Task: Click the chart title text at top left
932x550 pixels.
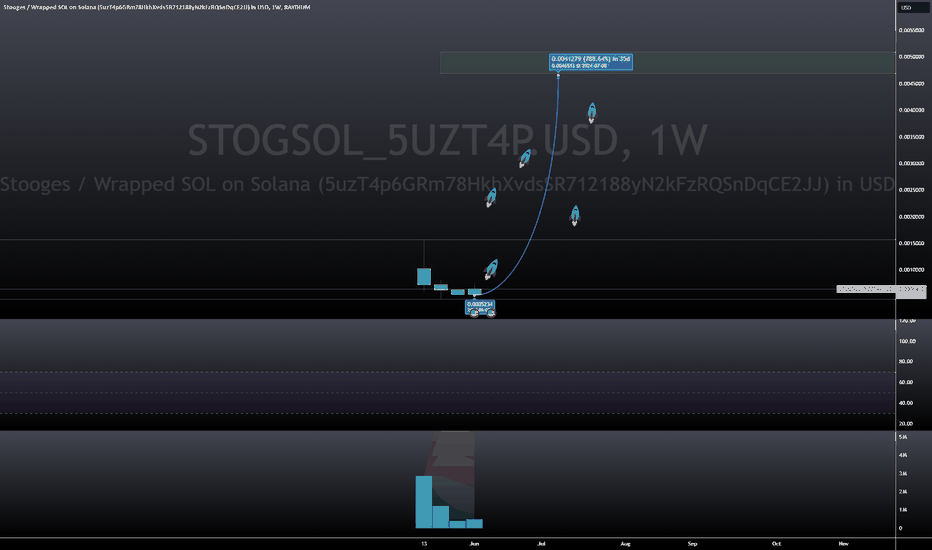Action: (x=155, y=7)
